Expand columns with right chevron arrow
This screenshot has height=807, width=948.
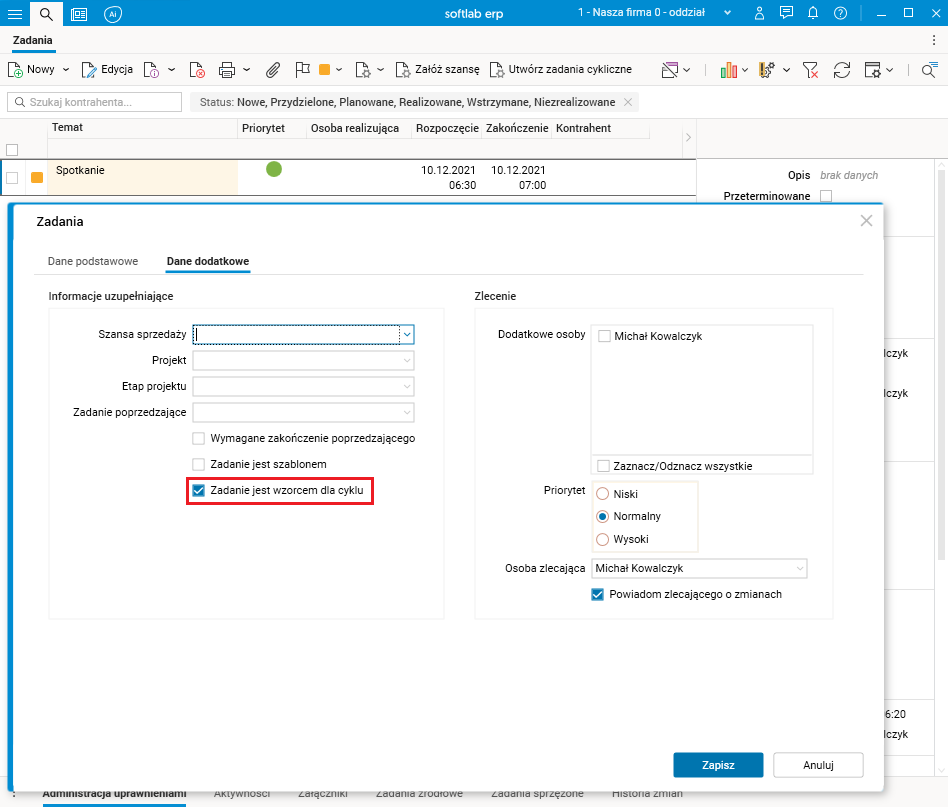(688, 138)
